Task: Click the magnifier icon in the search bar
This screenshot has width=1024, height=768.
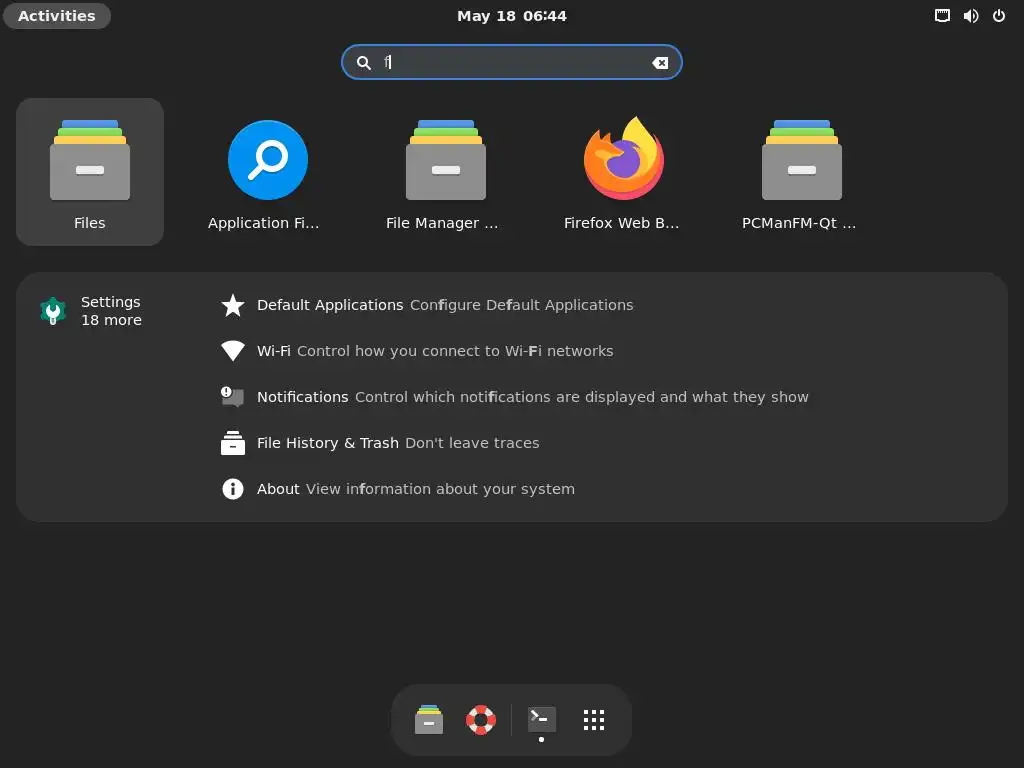Action: 364,63
